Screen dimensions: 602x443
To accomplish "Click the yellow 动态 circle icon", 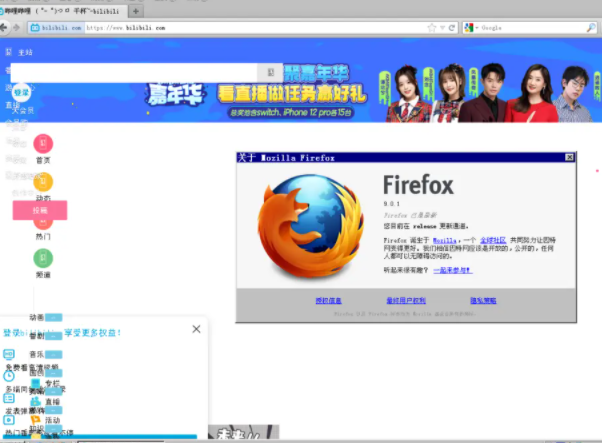I will [43, 182].
